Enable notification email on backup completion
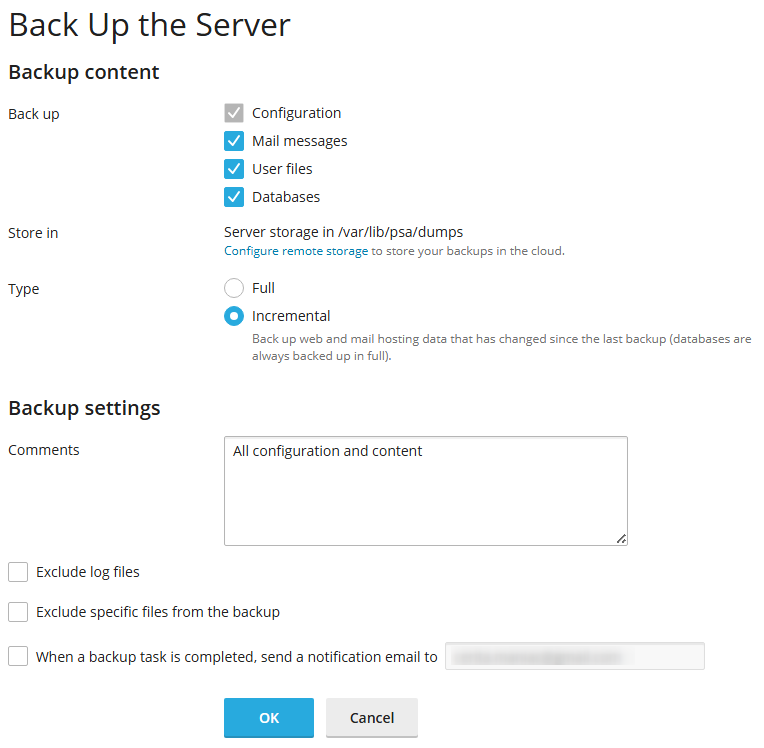The width and height of the screenshot is (764, 748). (x=18, y=656)
